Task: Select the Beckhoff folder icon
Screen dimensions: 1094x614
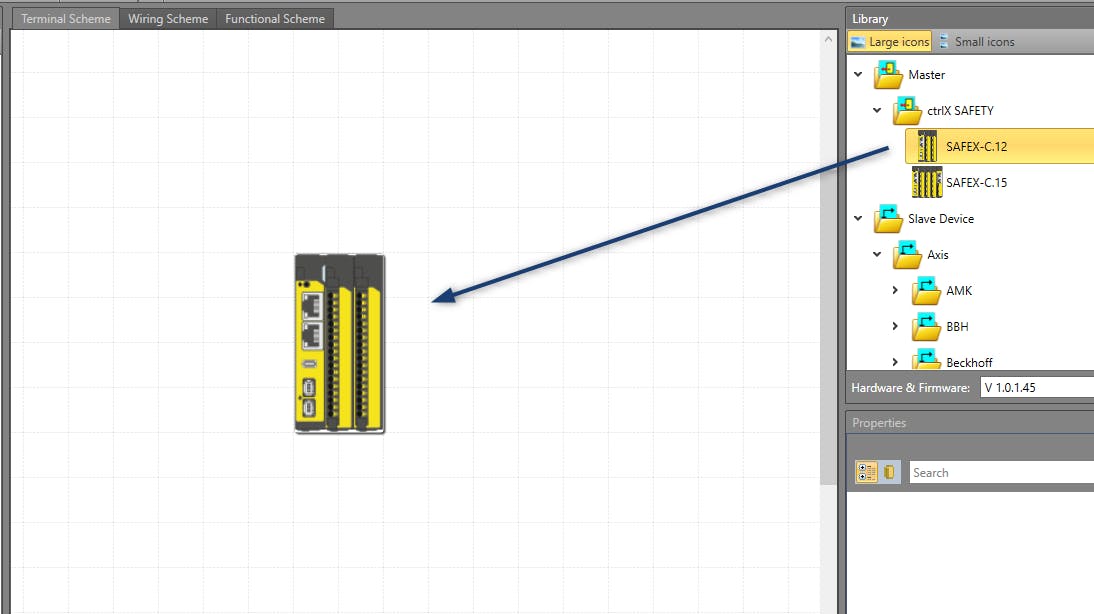Action: tap(926, 360)
